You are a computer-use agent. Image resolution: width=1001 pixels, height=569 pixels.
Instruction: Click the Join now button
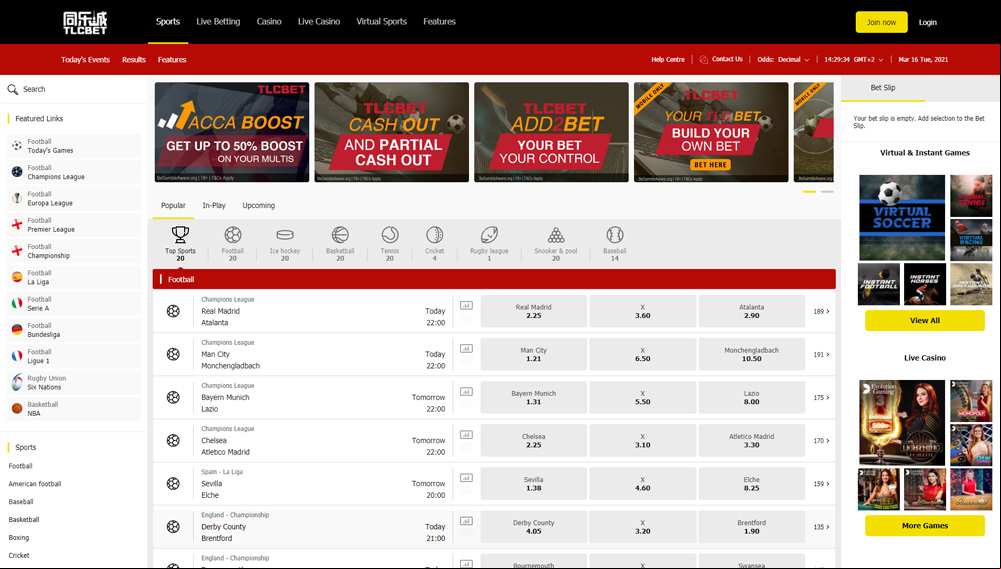point(881,22)
